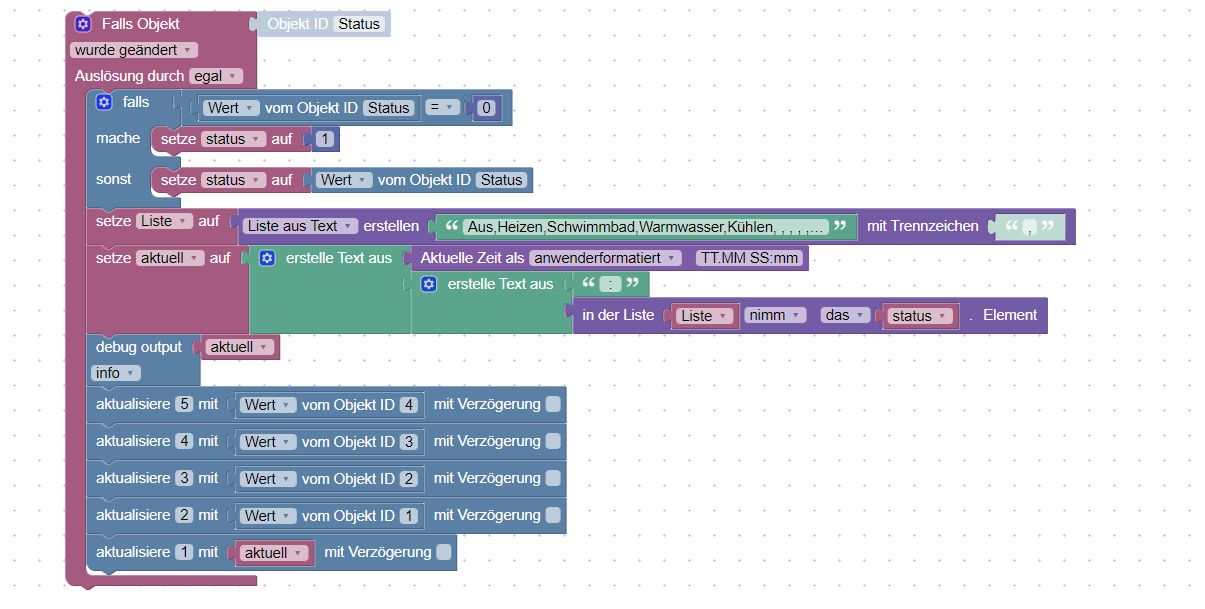Toggle delay checkbox on aktualisiere 3 row

click(x=553, y=478)
